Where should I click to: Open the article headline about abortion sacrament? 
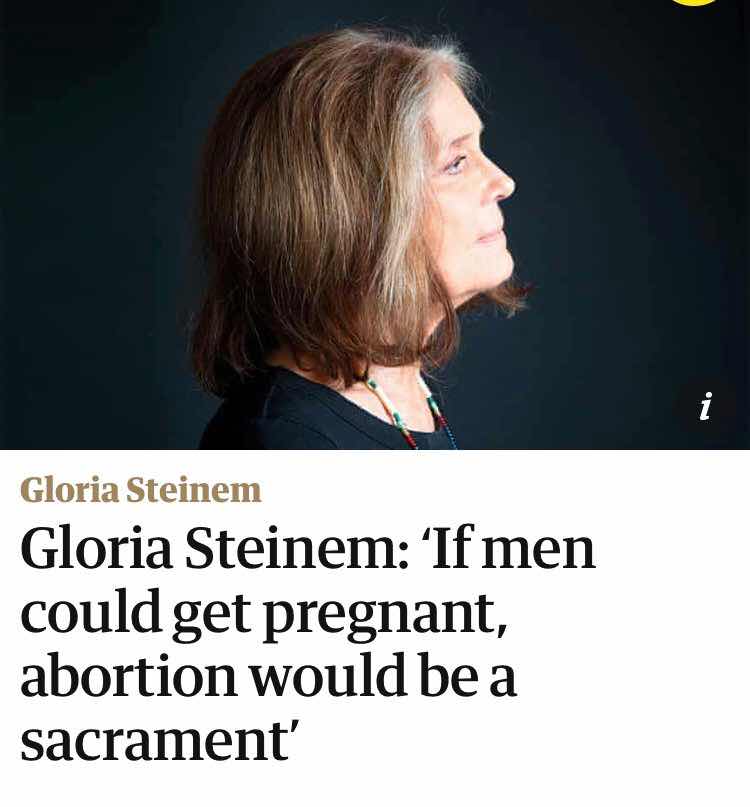tap(308, 644)
